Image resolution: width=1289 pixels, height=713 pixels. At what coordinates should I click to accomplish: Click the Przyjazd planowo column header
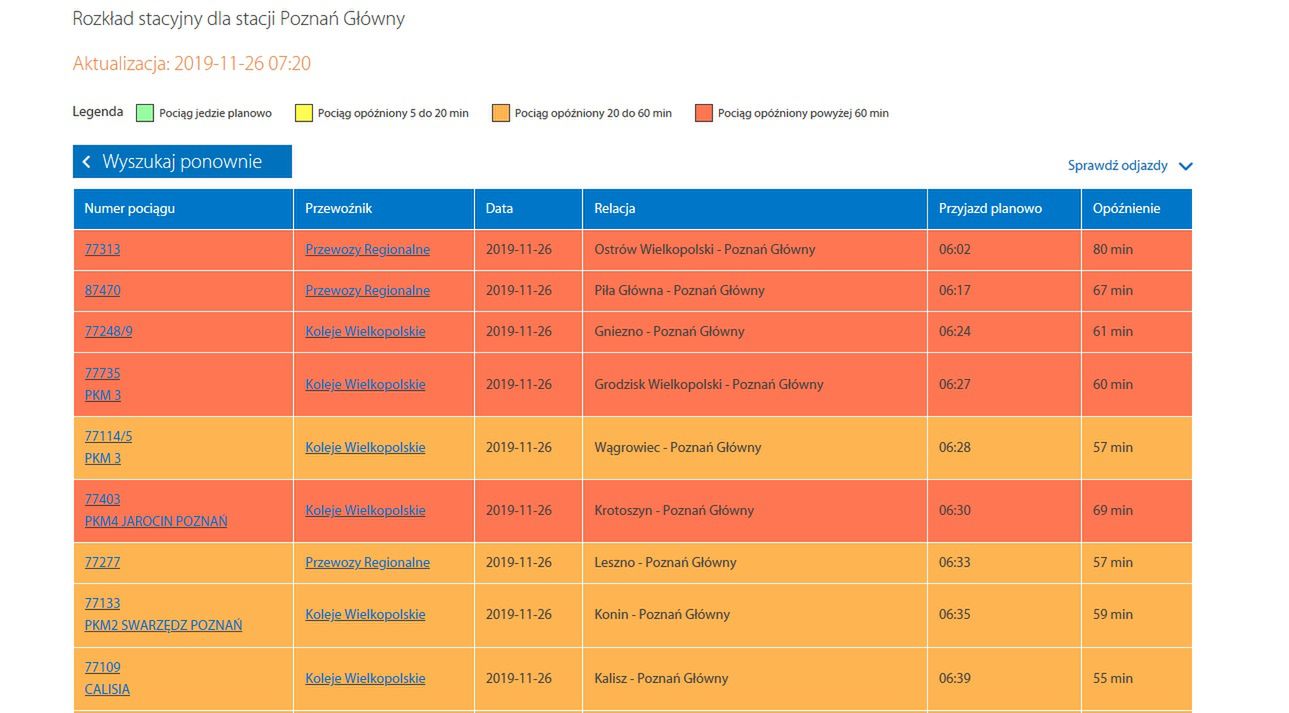click(1004, 209)
